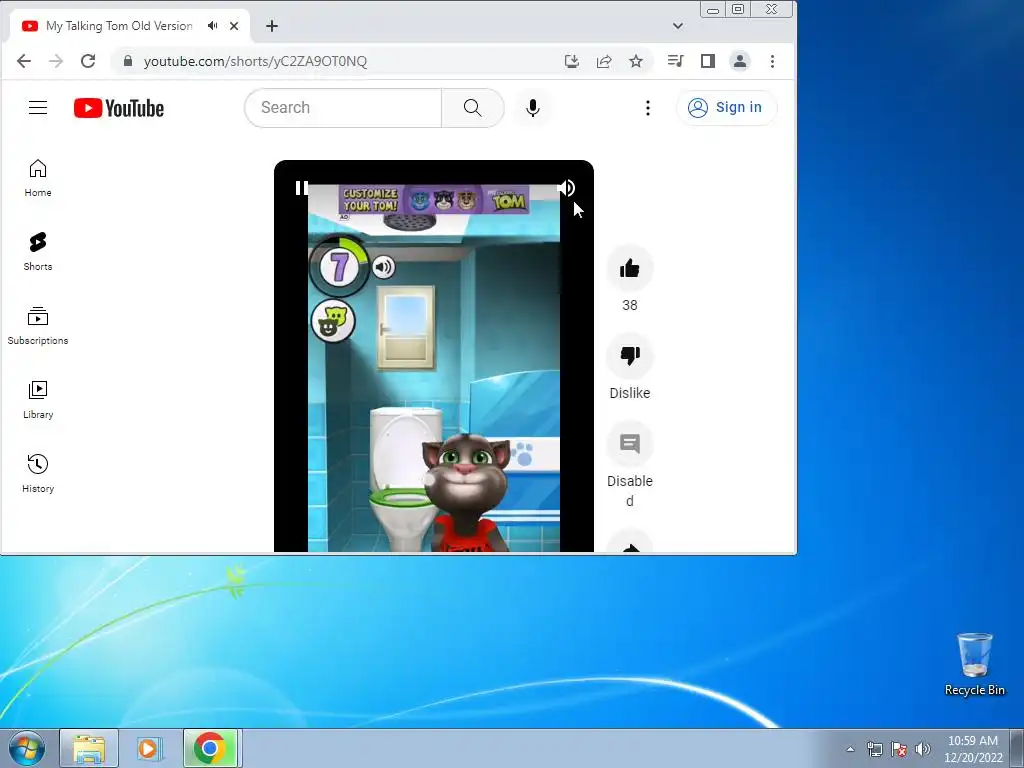The height and width of the screenshot is (768, 1024).
Task: Click the address bar URL
Action: [255, 61]
